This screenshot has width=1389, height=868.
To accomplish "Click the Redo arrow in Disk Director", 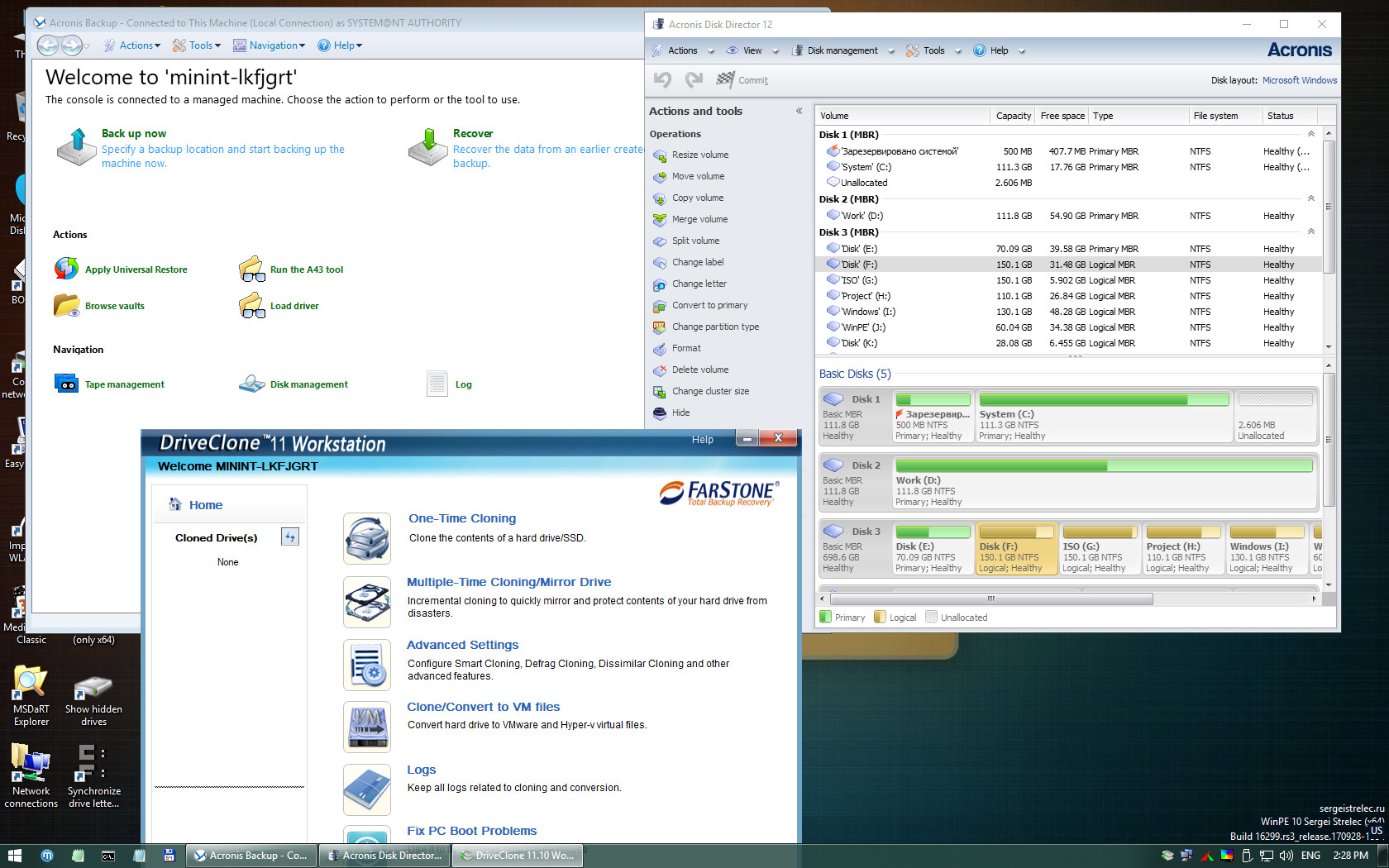I will [x=694, y=79].
